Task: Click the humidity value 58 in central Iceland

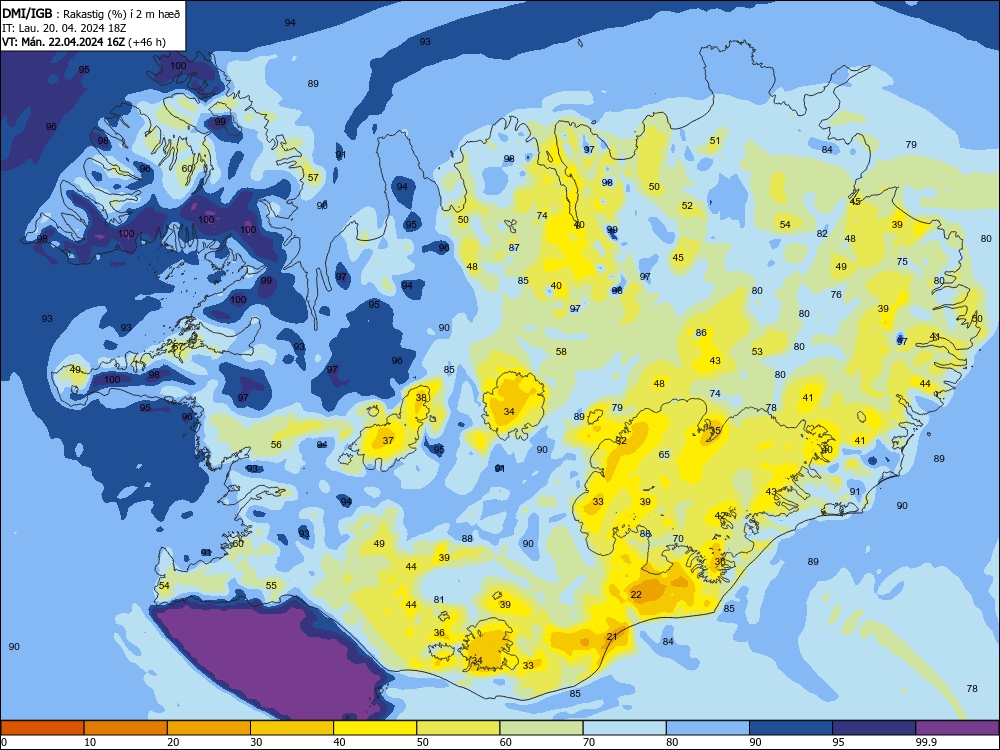Action: (x=561, y=351)
